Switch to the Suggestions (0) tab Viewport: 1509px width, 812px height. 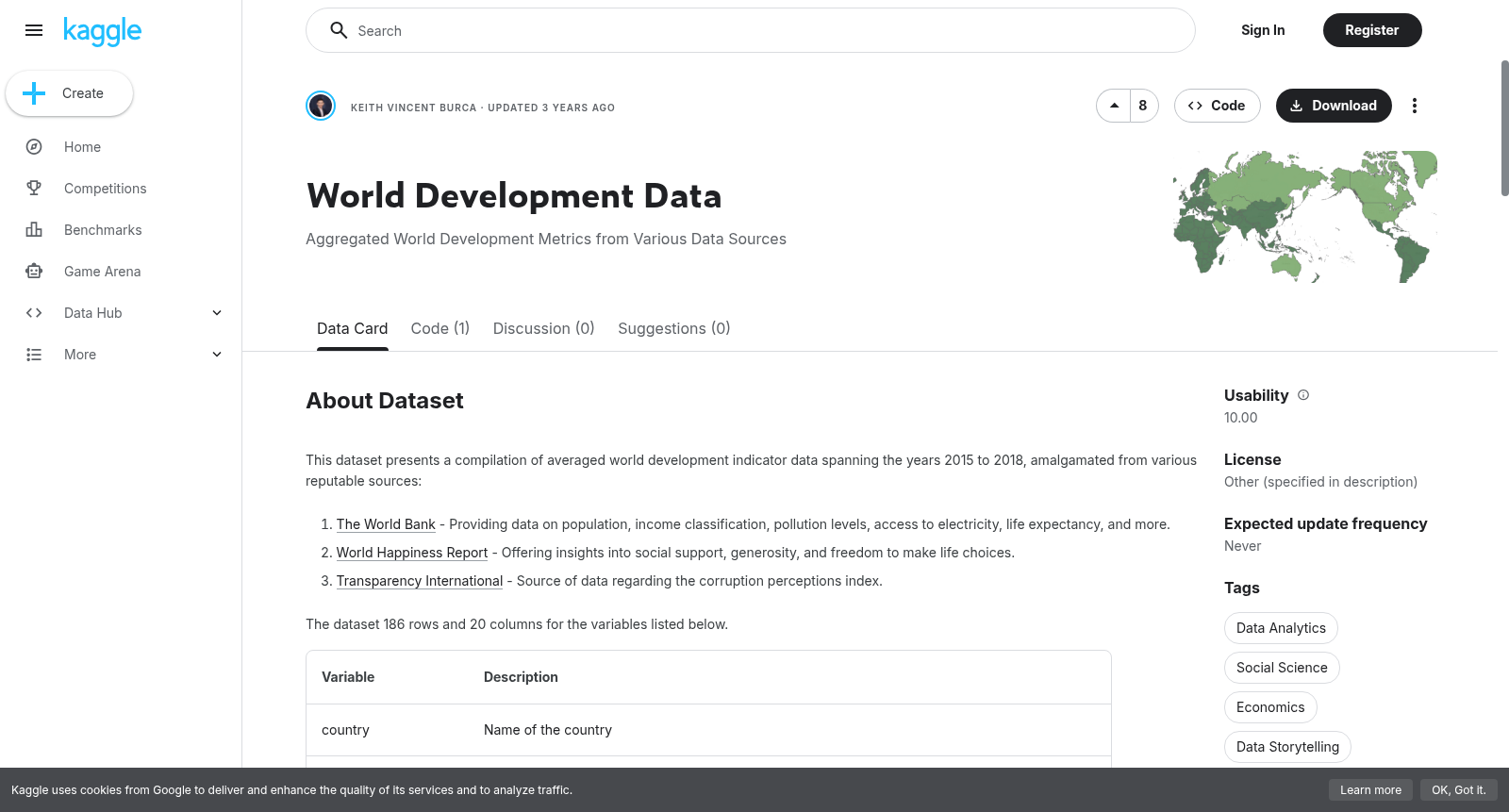tap(674, 328)
